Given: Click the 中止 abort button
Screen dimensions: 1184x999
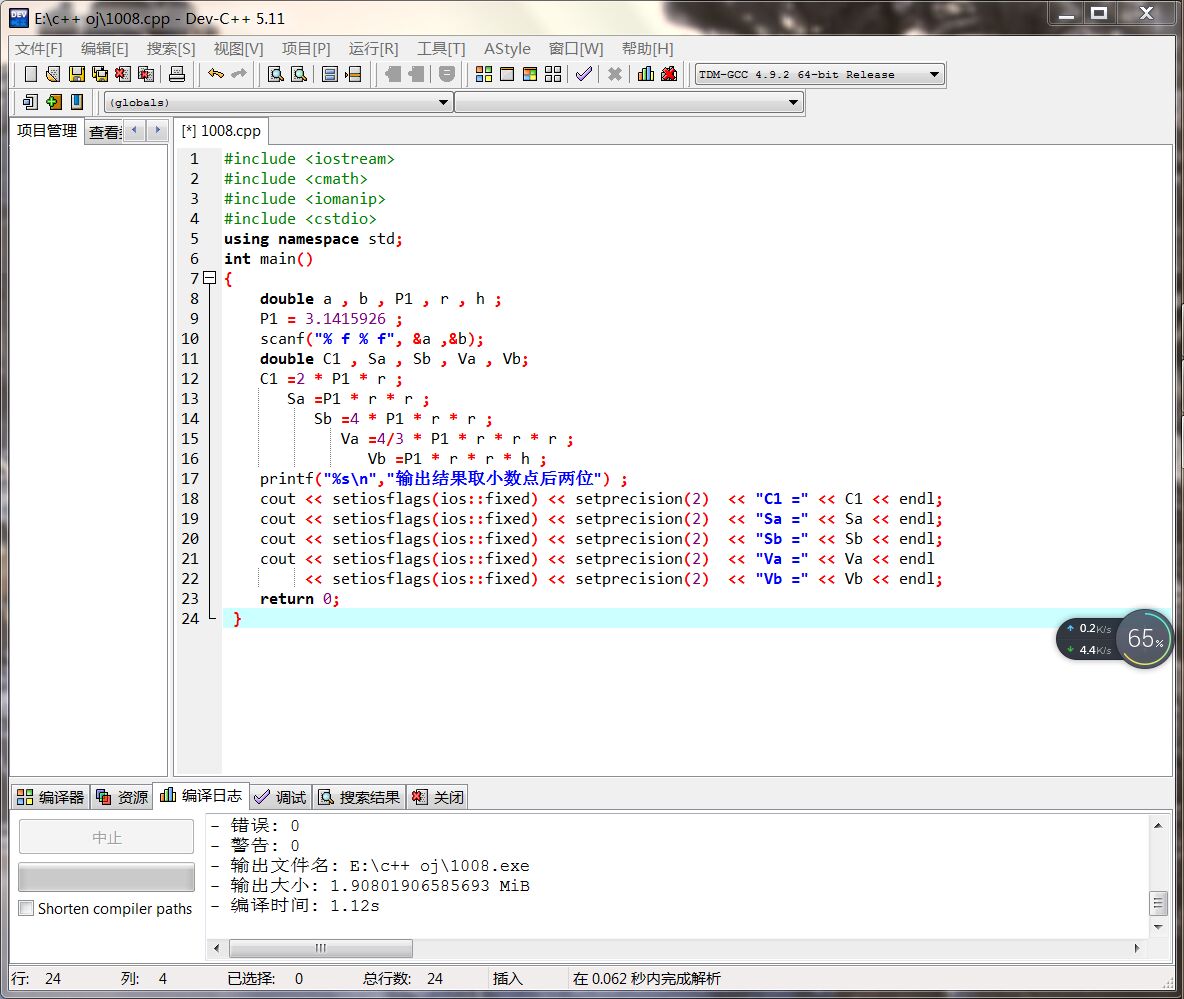Looking at the screenshot, I should click(x=106, y=837).
